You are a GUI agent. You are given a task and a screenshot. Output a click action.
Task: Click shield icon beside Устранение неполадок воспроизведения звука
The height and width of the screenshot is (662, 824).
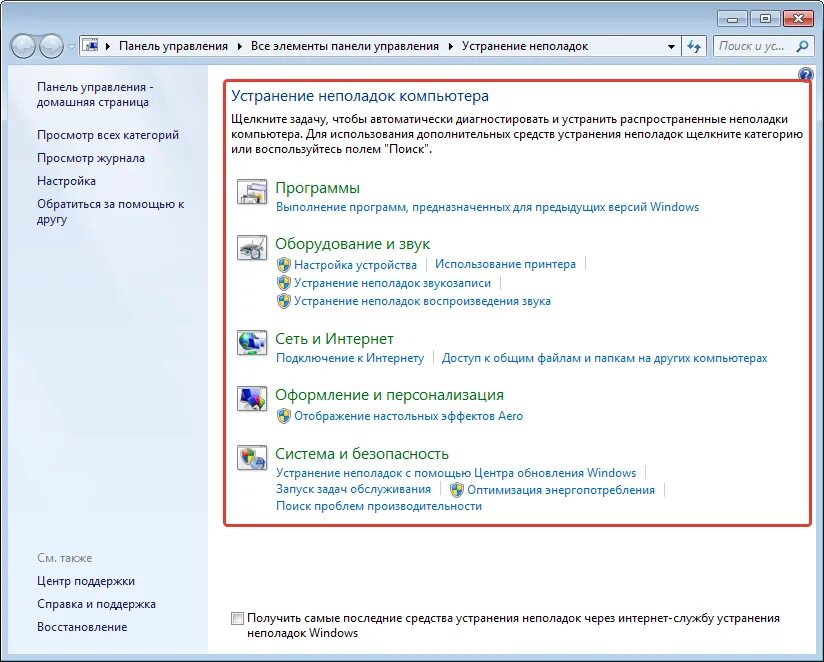284,301
